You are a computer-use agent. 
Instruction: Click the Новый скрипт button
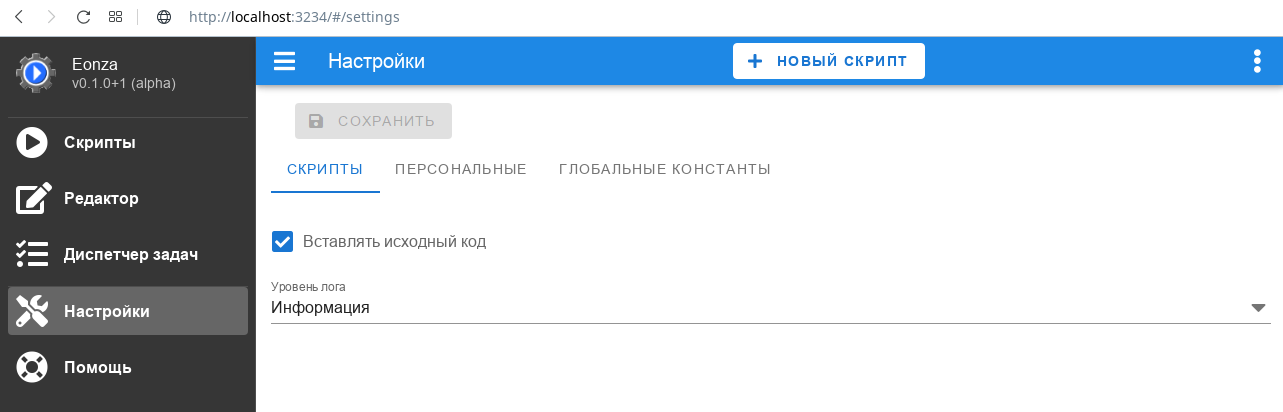tap(829, 61)
